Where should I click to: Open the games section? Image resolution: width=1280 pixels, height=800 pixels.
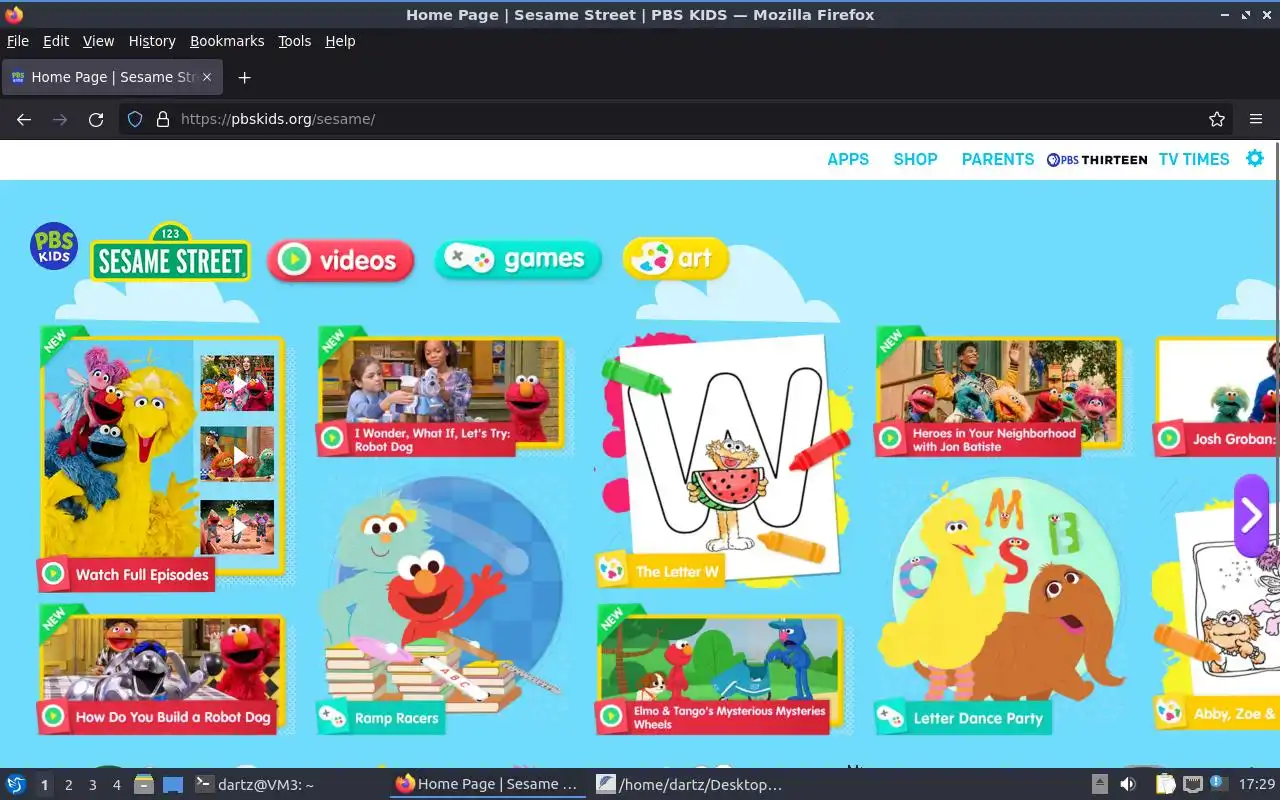coord(518,260)
